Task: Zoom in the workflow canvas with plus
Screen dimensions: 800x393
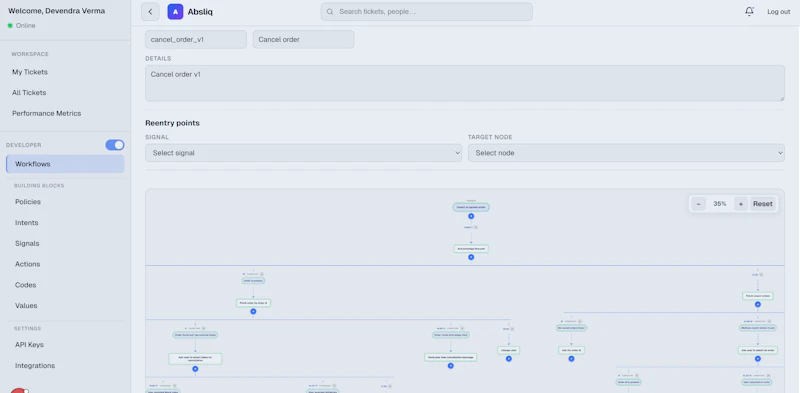Action: (741, 204)
